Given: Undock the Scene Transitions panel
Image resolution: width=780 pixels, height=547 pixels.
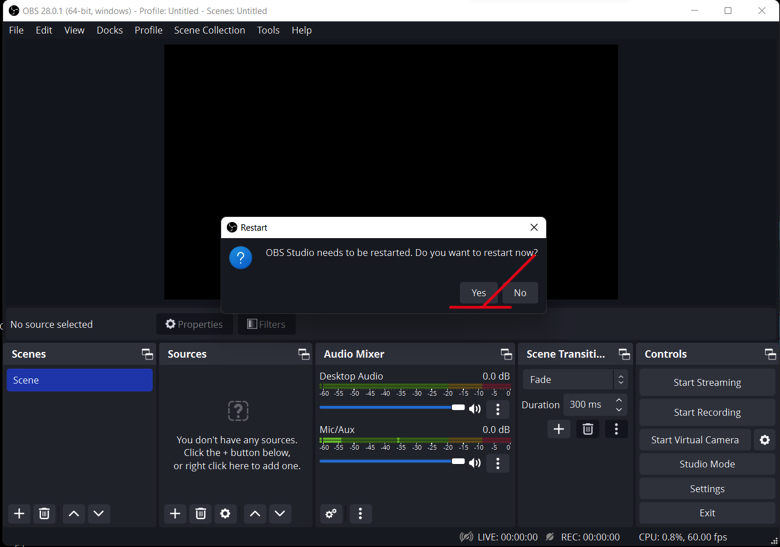Looking at the screenshot, I should pos(624,354).
